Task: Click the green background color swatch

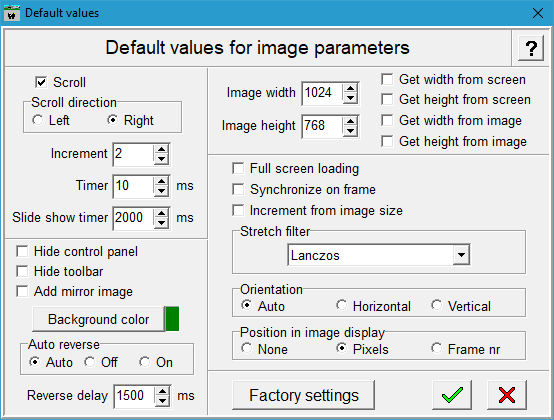Action: click(172, 319)
